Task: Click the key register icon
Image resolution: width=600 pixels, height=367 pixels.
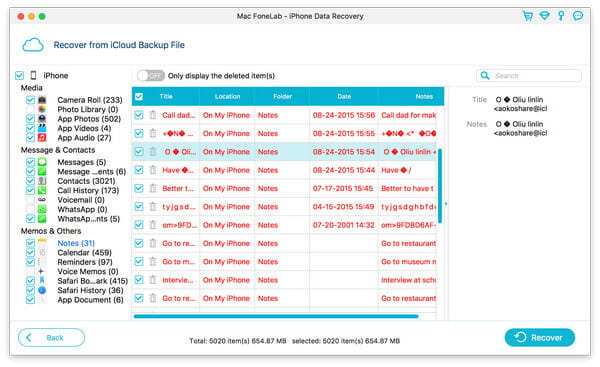Action: click(x=561, y=16)
